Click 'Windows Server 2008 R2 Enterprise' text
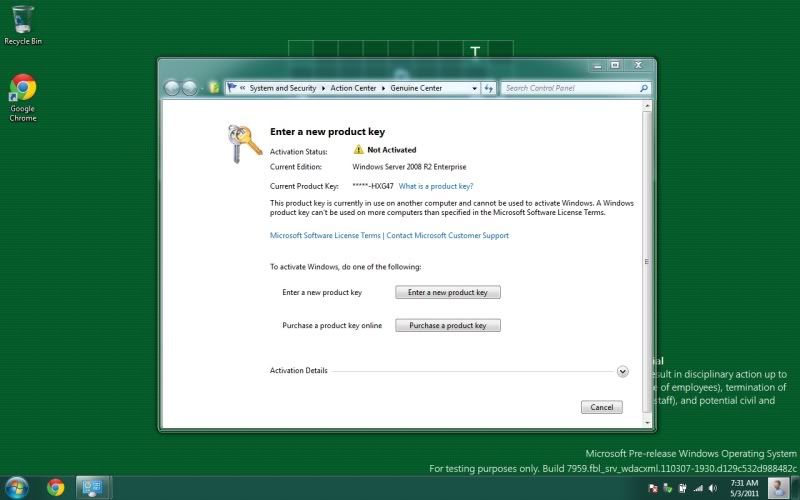The width and height of the screenshot is (800, 500). (x=409, y=167)
